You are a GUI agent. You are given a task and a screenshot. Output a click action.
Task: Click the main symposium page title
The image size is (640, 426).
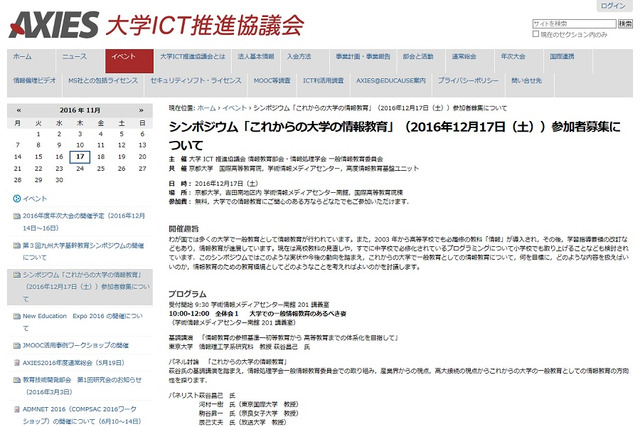(x=394, y=136)
